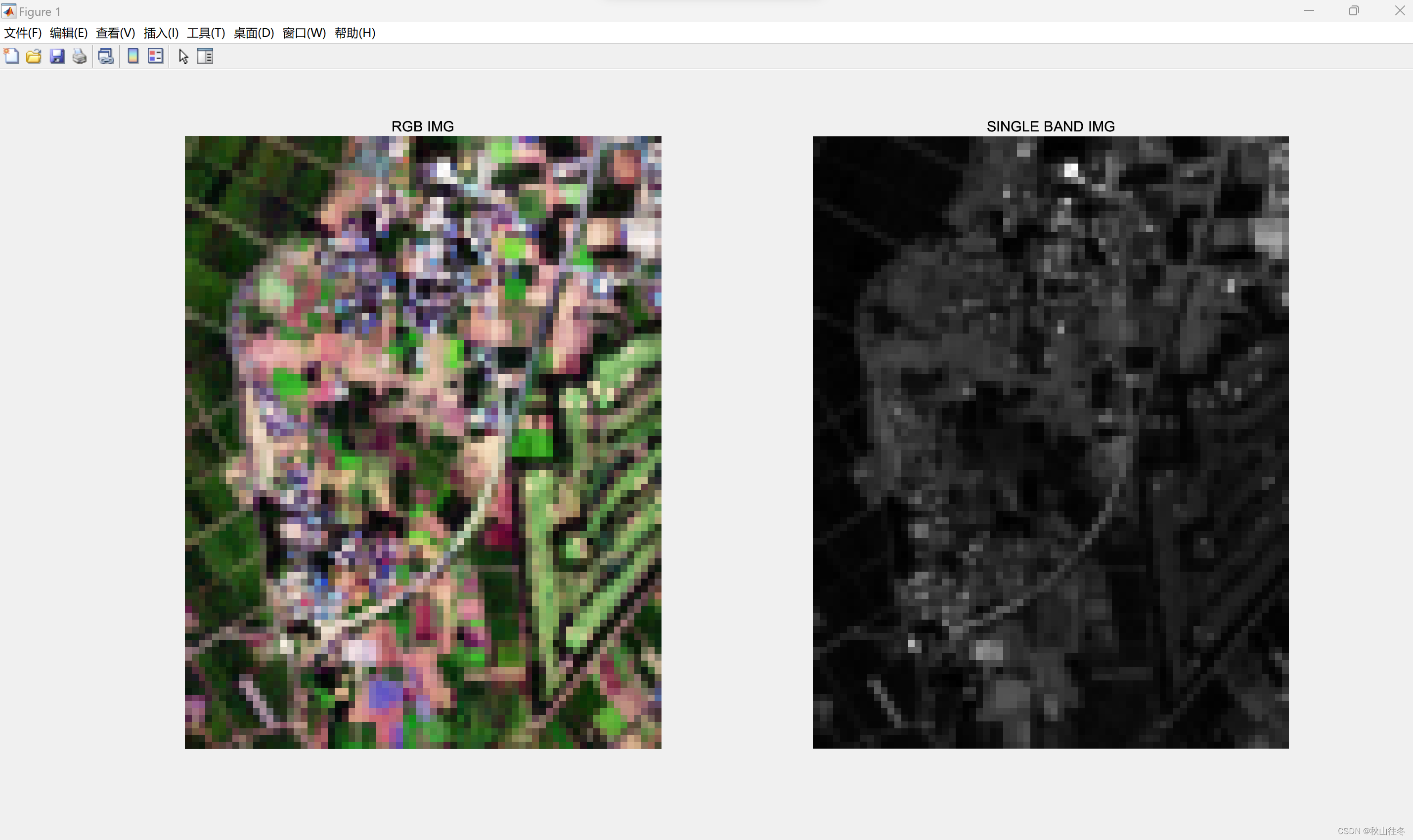Save the figure with the floppy icon
The image size is (1413, 840).
[x=57, y=56]
